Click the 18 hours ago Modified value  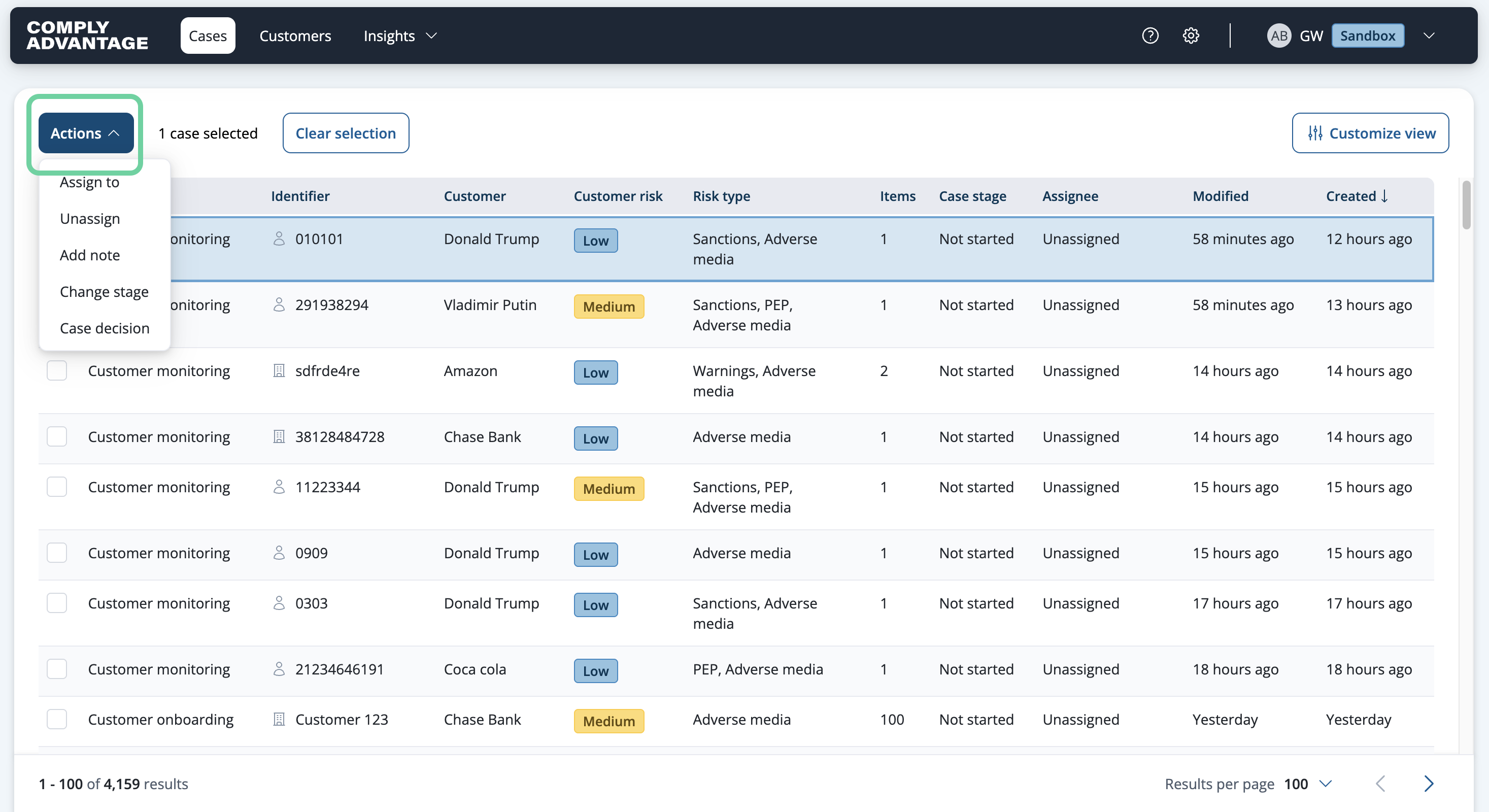click(1235, 669)
